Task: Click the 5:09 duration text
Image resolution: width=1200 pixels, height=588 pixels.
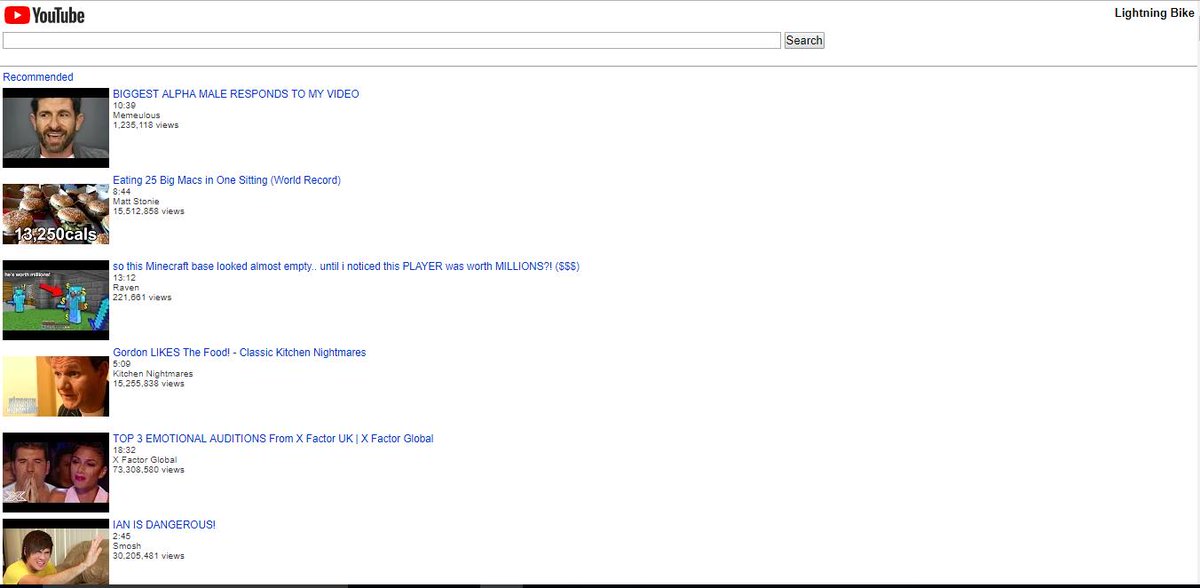Action: click(122, 363)
